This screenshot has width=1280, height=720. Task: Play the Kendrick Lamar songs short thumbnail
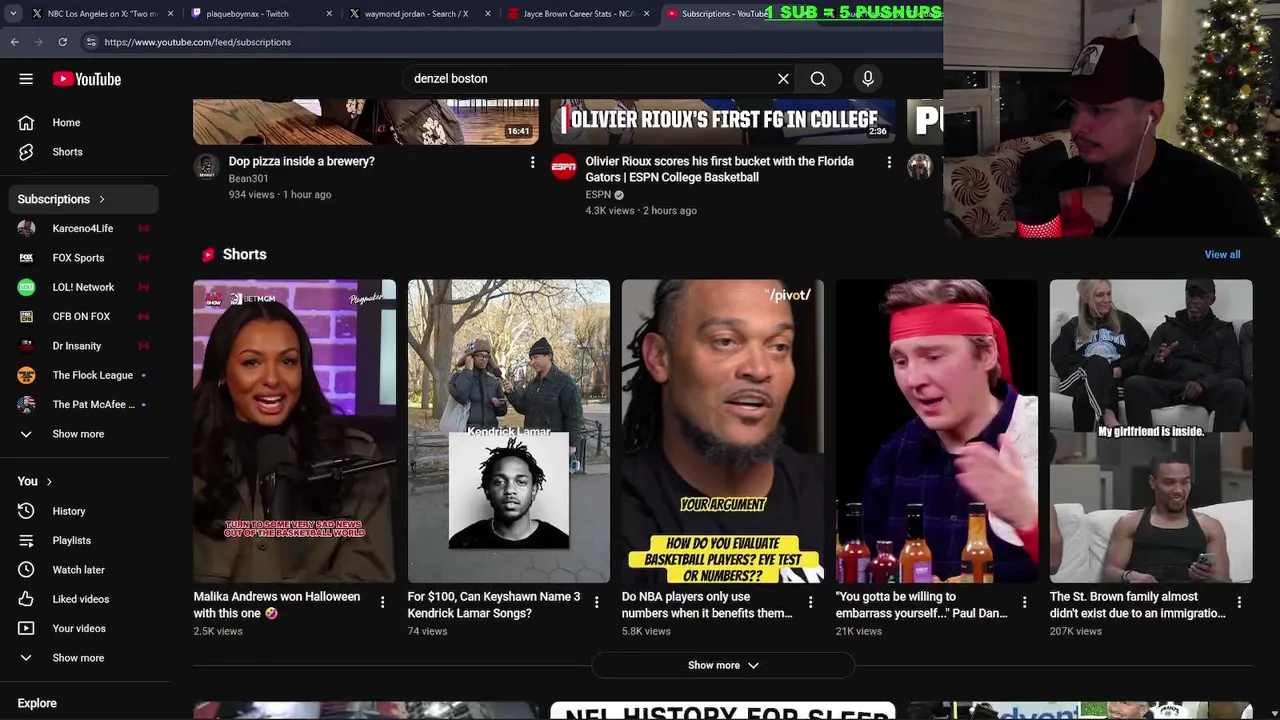pos(509,431)
